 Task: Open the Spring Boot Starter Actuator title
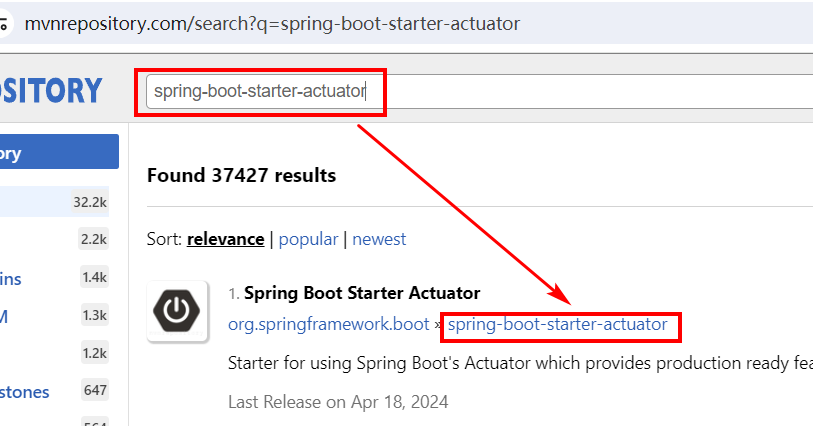(362, 293)
